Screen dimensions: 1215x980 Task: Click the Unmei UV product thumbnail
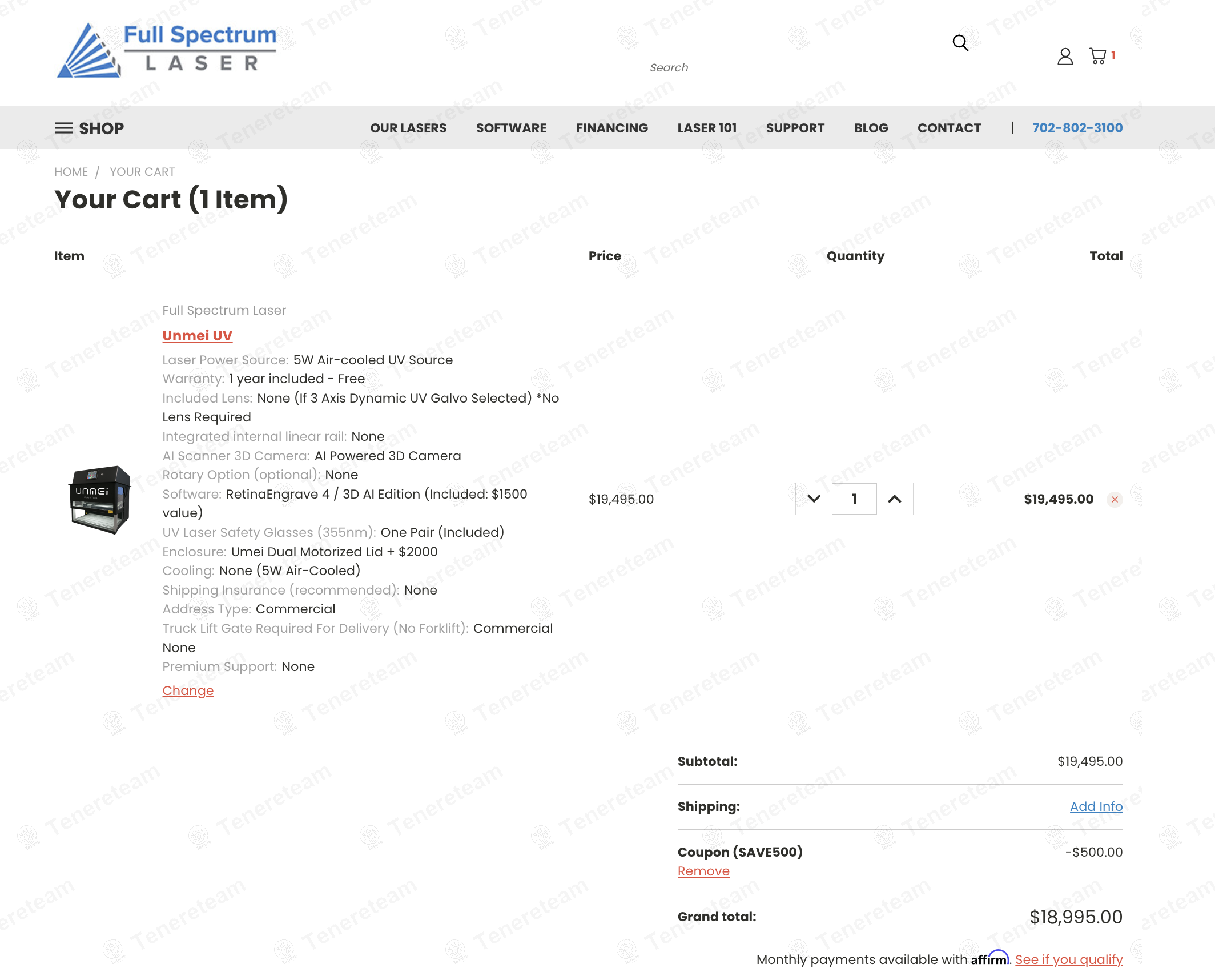click(100, 499)
